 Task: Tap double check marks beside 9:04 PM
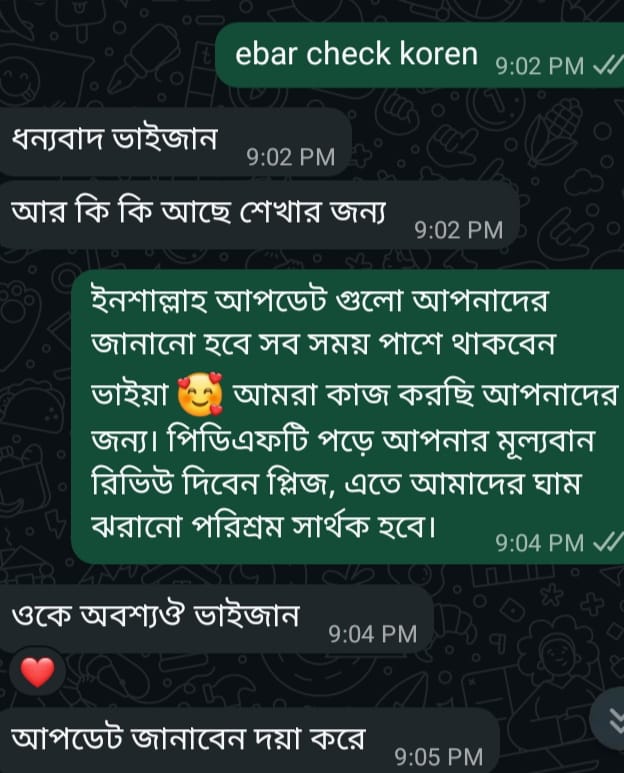[606, 542]
